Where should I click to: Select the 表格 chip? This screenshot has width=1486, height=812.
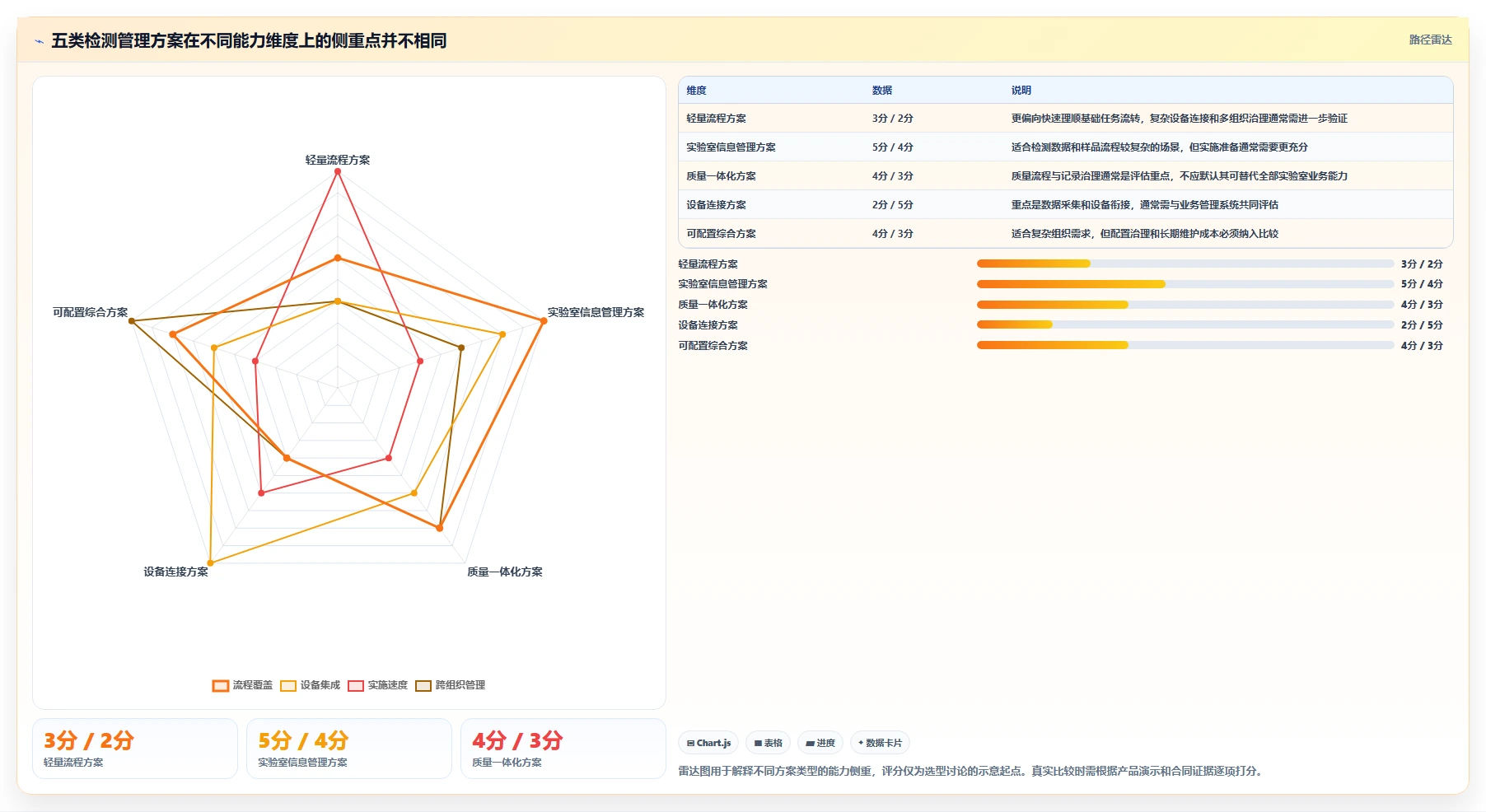(768, 743)
